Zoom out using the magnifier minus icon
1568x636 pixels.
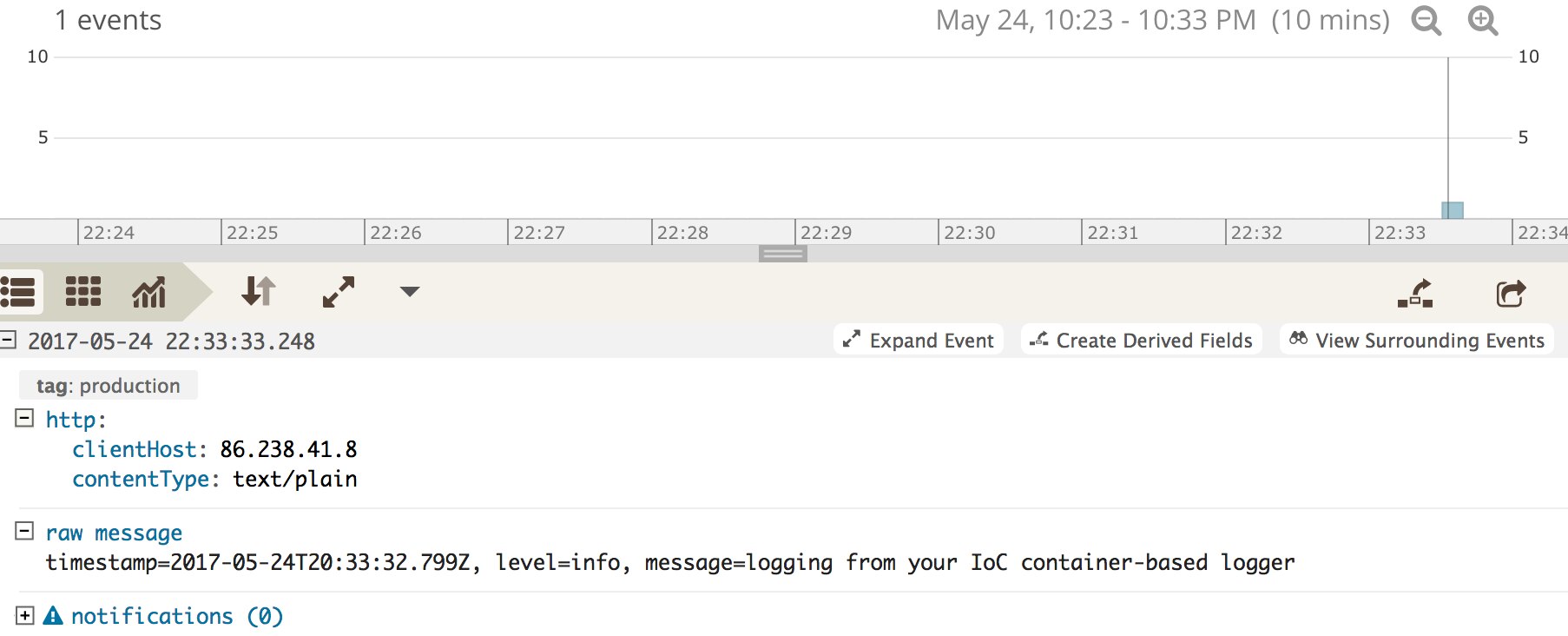click(1425, 21)
